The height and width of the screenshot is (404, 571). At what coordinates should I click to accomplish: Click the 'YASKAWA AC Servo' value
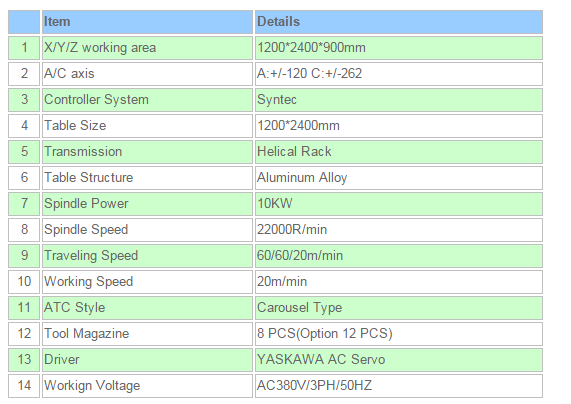[x=399, y=360]
